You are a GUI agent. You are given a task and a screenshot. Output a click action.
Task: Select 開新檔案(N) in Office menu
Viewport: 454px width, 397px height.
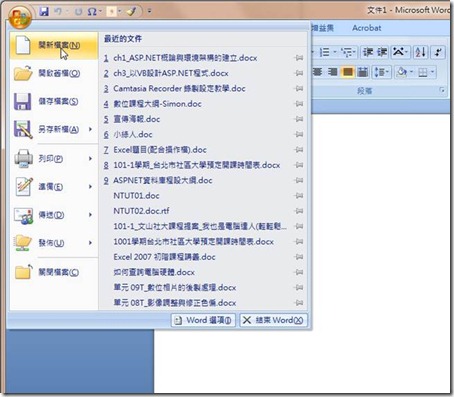(54, 46)
